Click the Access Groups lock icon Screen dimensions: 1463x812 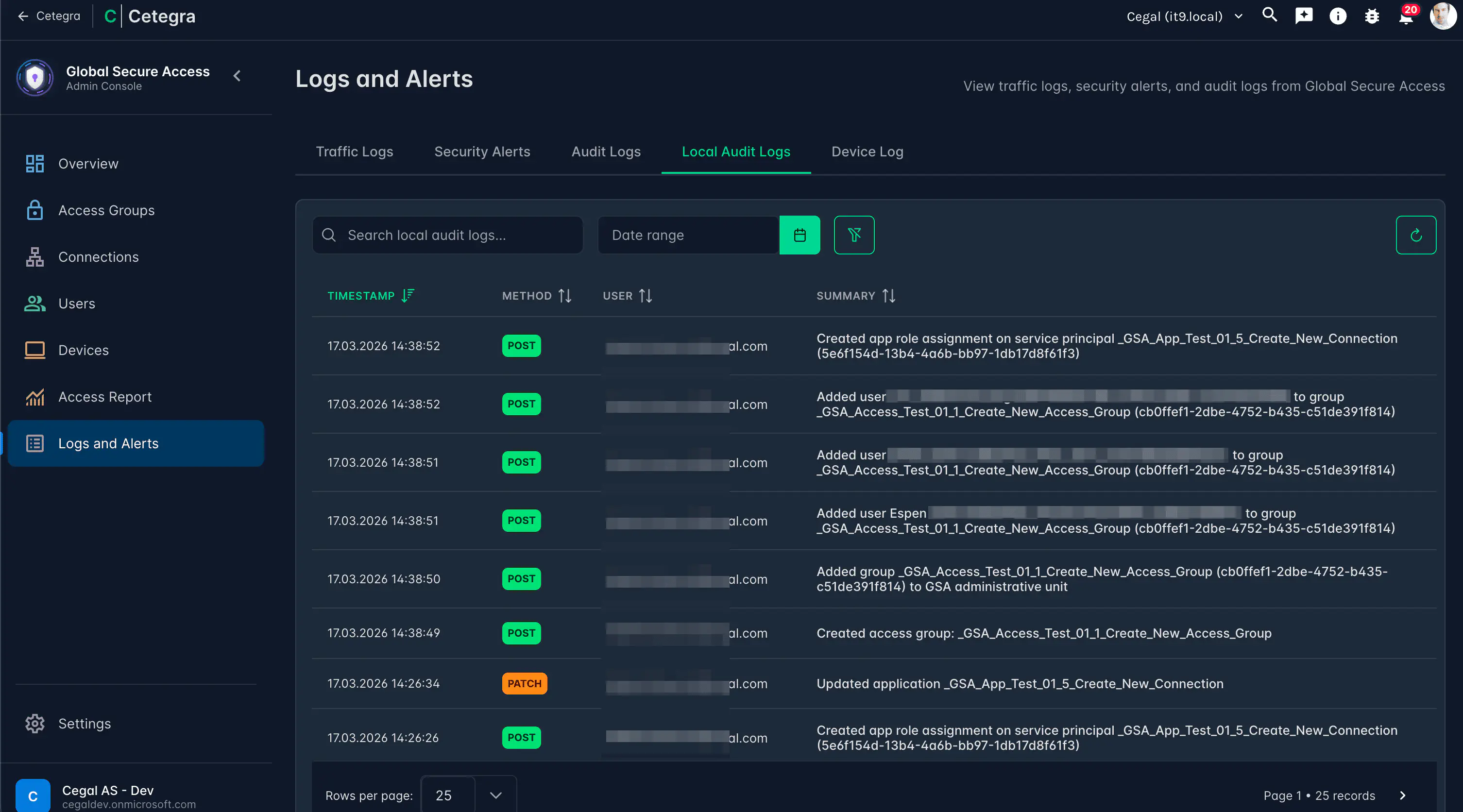click(34, 210)
